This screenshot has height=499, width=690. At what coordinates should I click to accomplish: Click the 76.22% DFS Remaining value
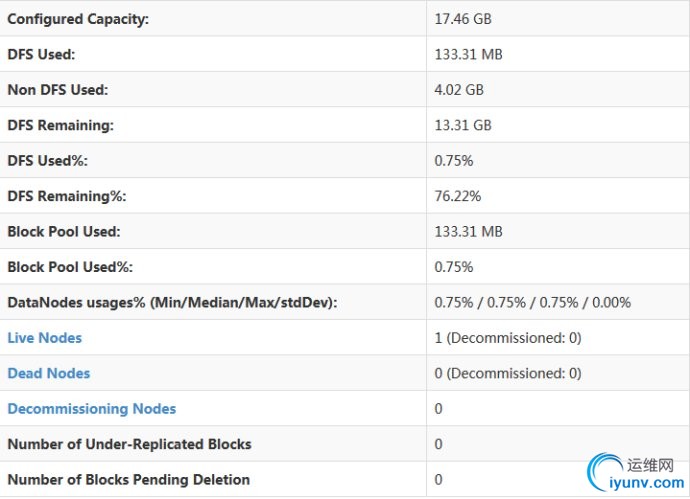(458, 196)
